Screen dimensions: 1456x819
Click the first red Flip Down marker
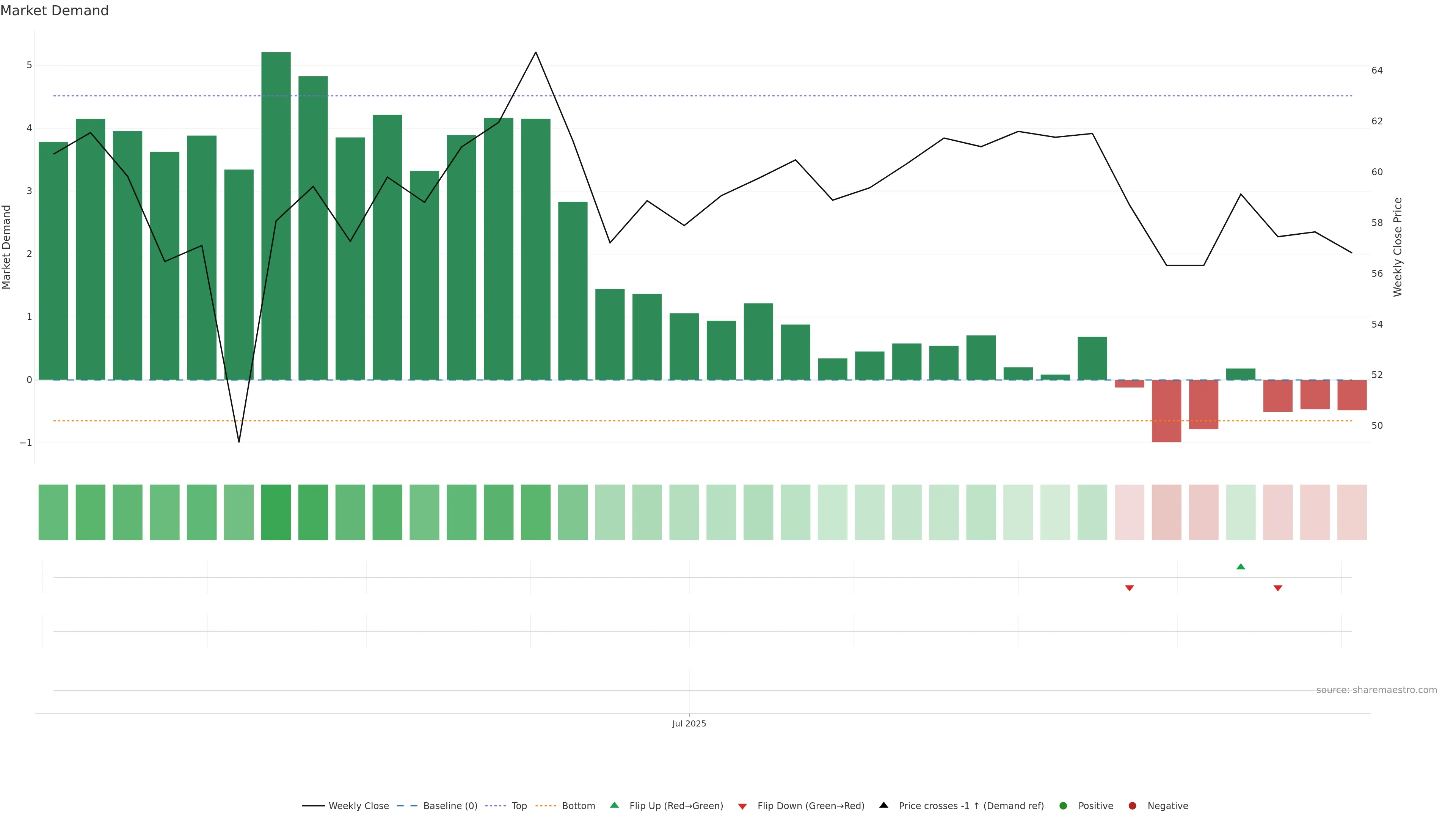pyautogui.click(x=1129, y=588)
